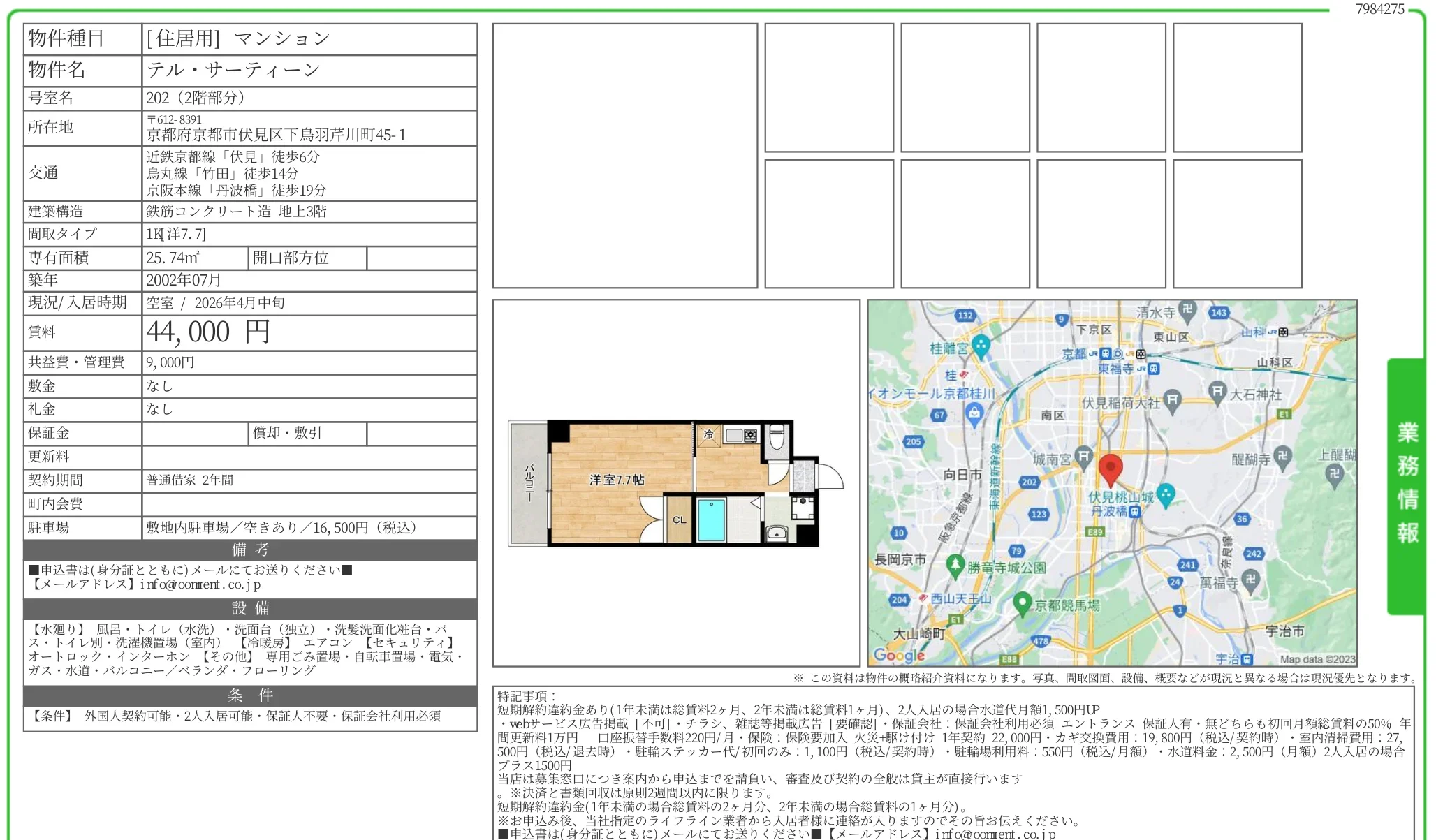Click the Kyoto Racecourse green map marker
The image size is (1436, 840).
coord(1023,602)
